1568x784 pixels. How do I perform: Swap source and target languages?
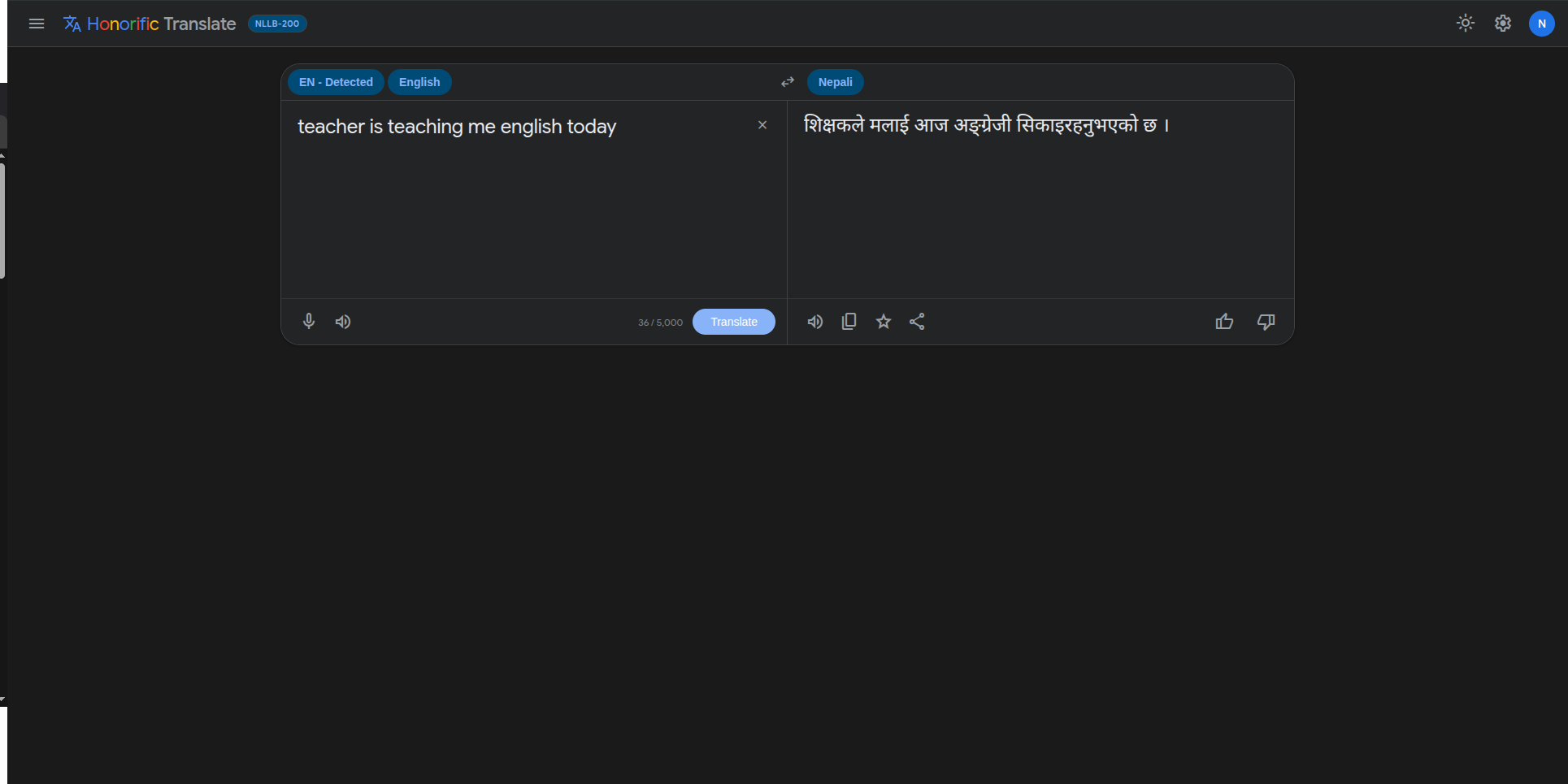click(788, 82)
